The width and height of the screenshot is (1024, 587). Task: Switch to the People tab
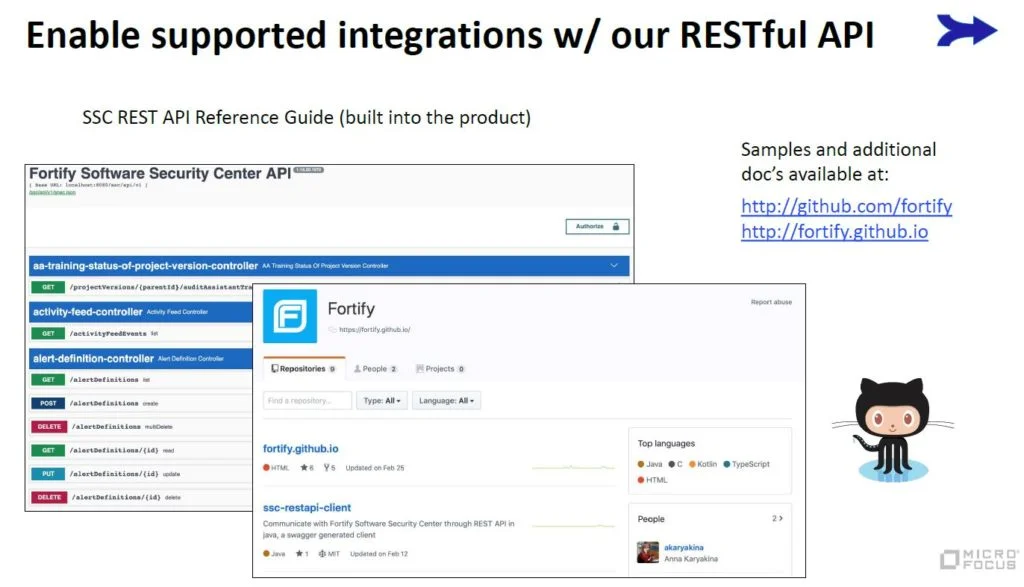click(375, 369)
